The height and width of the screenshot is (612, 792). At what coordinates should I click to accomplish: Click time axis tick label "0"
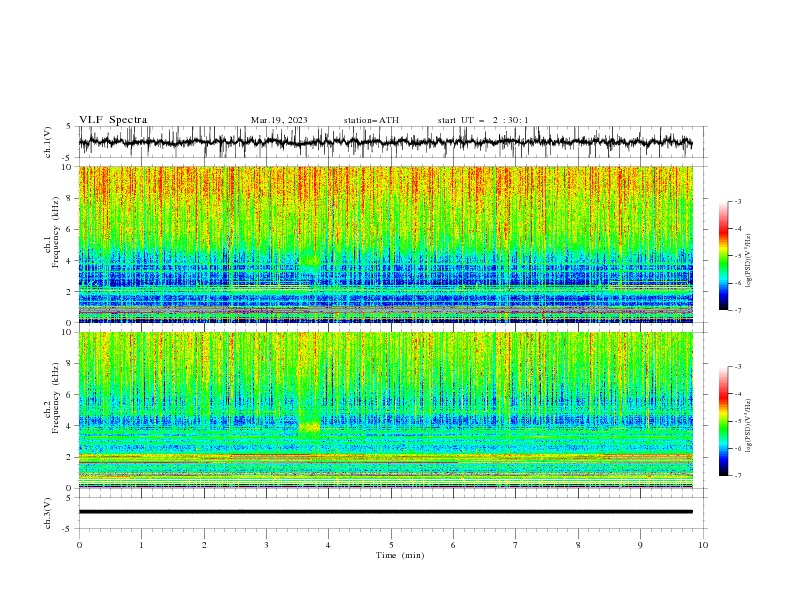pos(79,545)
